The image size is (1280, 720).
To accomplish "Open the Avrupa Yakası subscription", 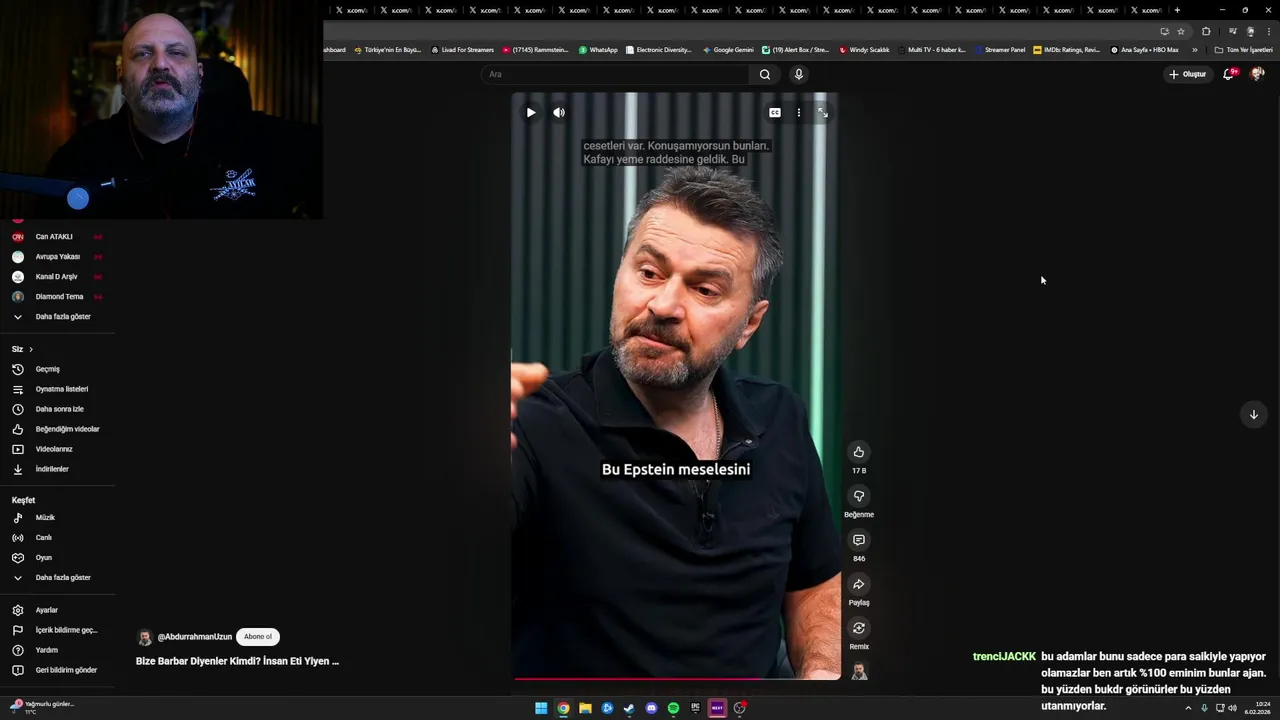I will (56, 257).
